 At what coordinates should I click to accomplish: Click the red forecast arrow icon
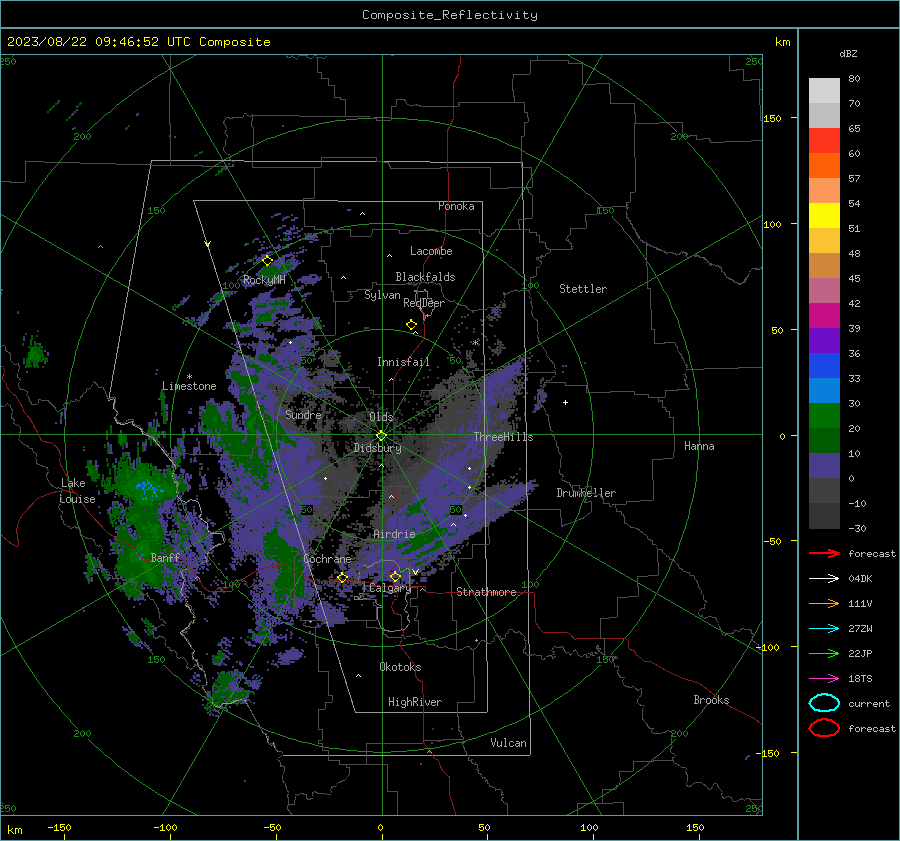click(x=824, y=553)
